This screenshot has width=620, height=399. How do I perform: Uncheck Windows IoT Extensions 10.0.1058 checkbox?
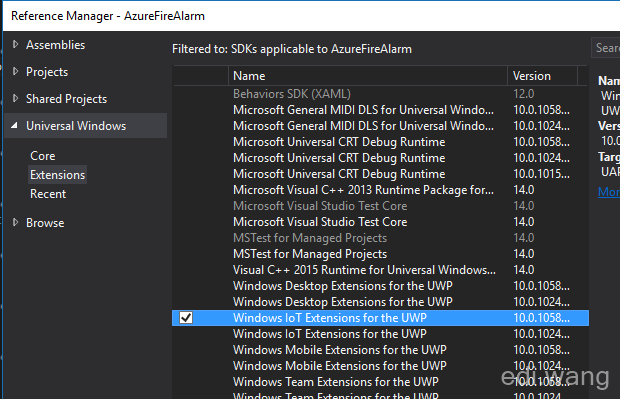tap(186, 318)
